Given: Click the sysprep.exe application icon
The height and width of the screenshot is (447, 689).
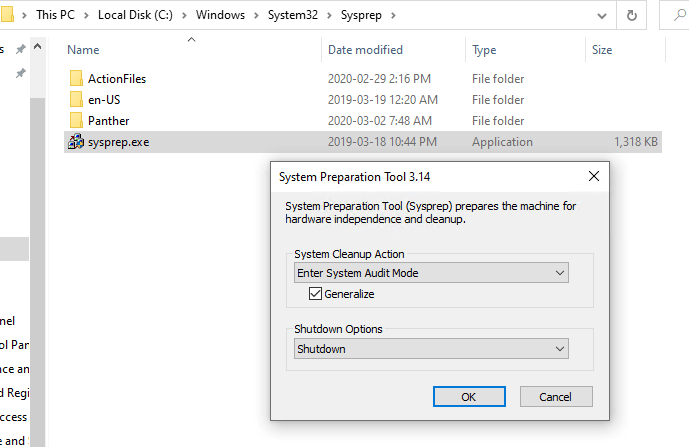Looking at the screenshot, I should point(76,142).
